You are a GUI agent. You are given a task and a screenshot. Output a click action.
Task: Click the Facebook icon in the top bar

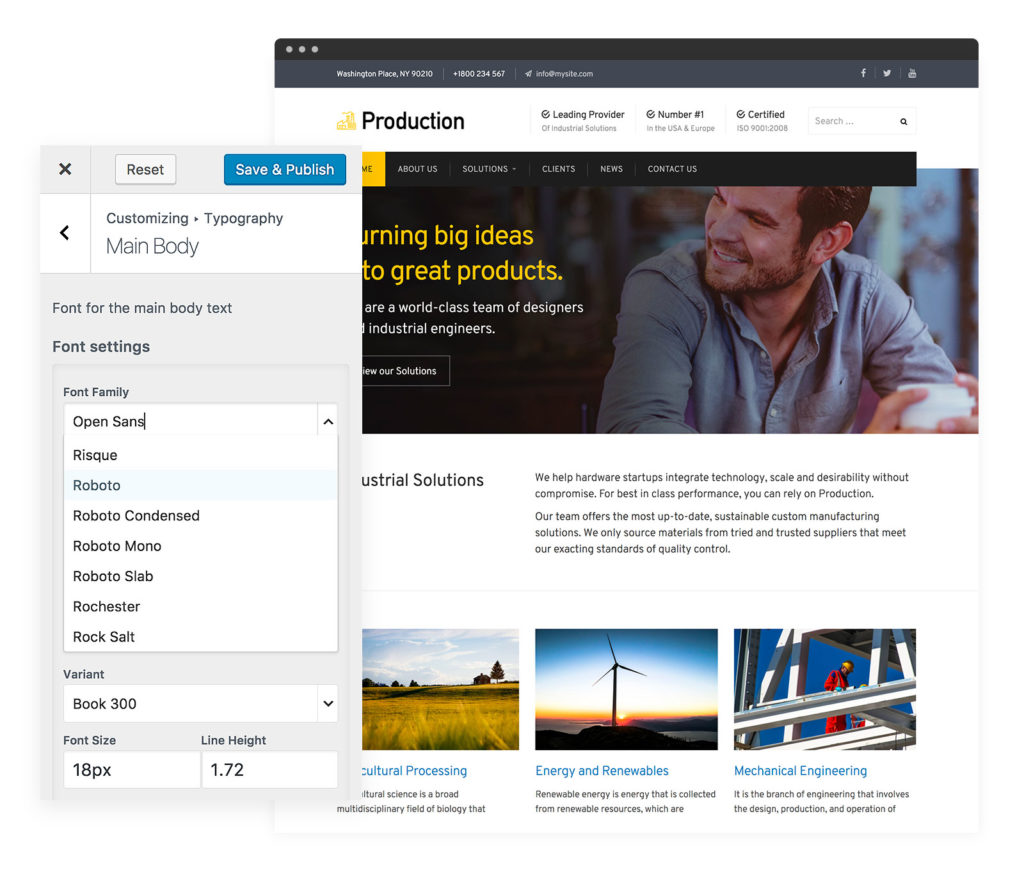(x=863, y=73)
